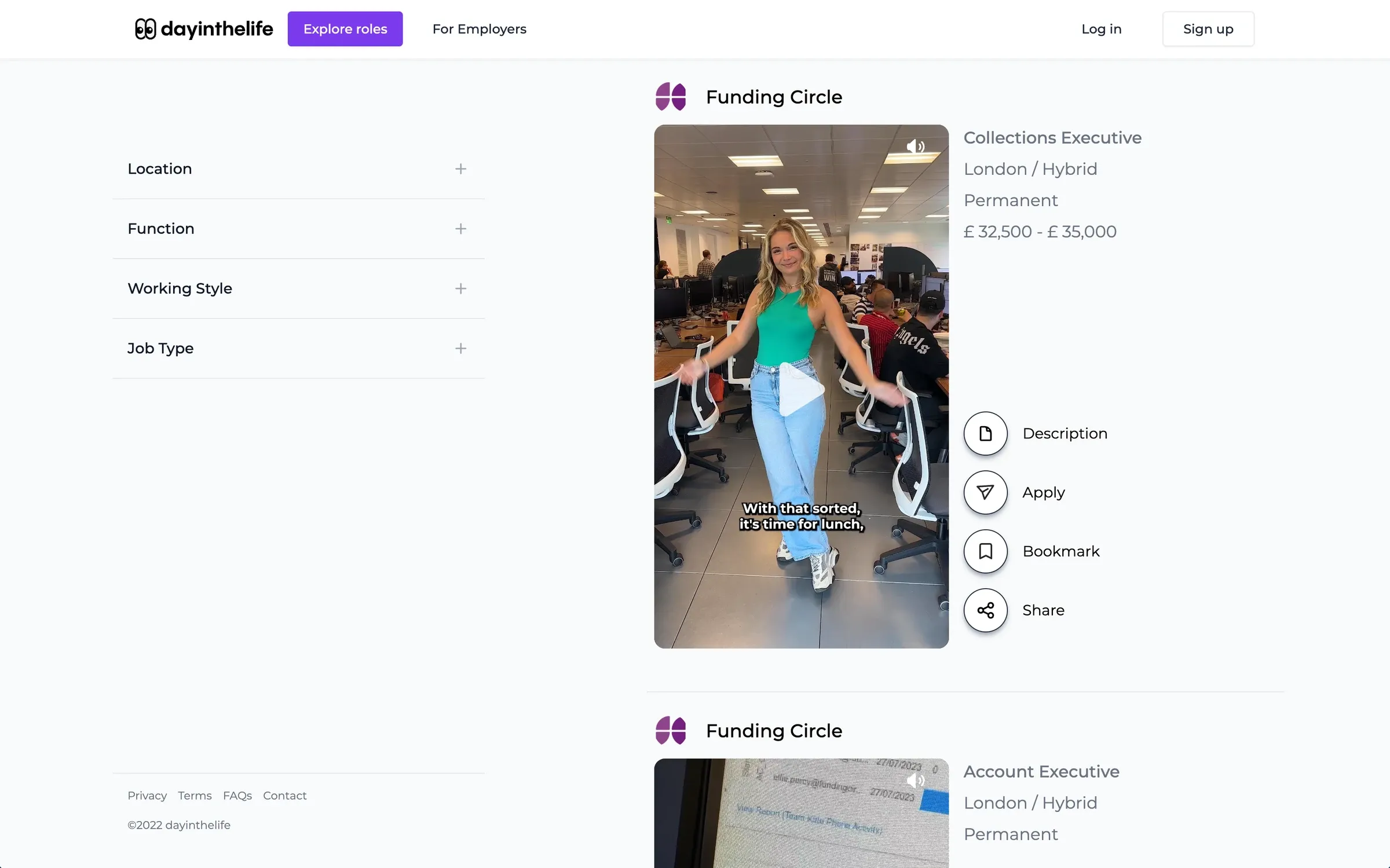Expand the Function filter plus icon
The image size is (1390, 868).
460,229
